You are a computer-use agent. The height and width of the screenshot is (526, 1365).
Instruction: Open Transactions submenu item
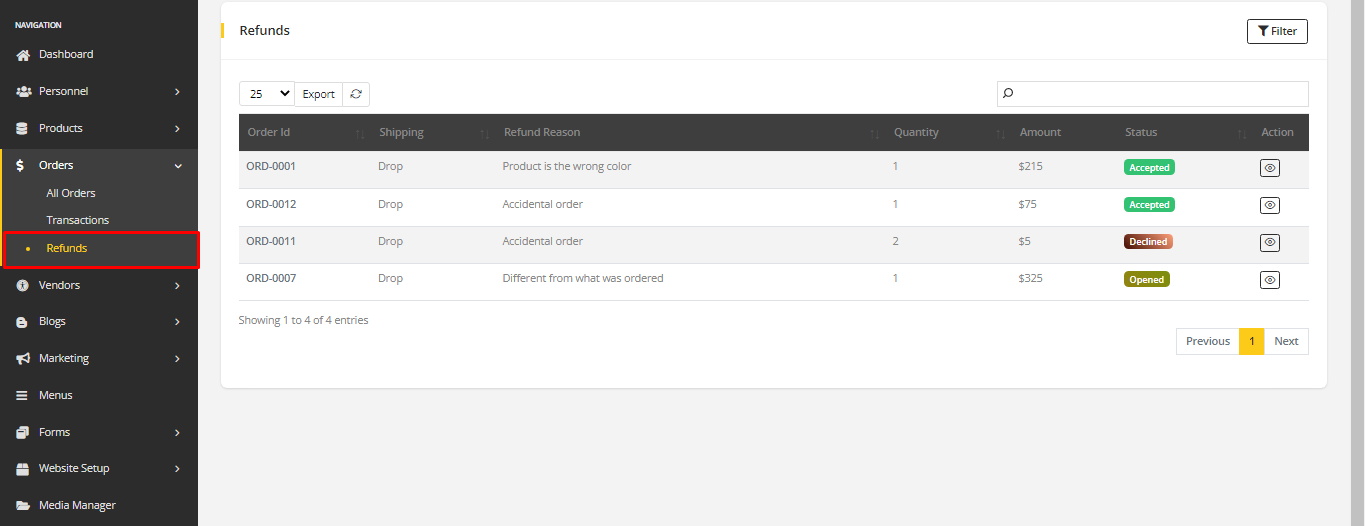click(78, 220)
